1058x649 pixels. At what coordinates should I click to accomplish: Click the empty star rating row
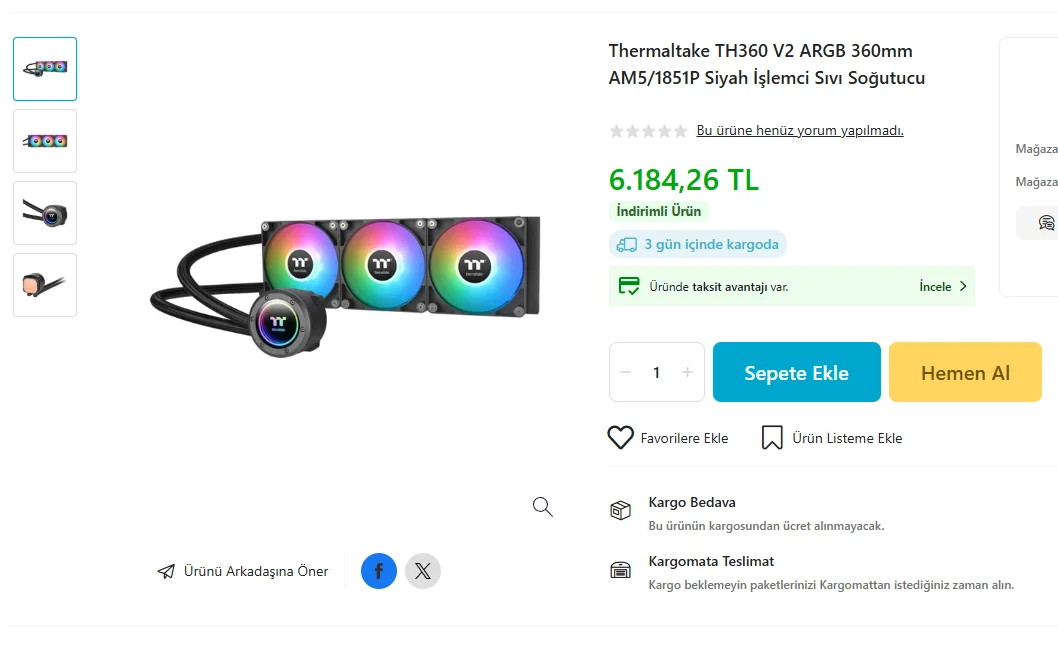point(648,131)
